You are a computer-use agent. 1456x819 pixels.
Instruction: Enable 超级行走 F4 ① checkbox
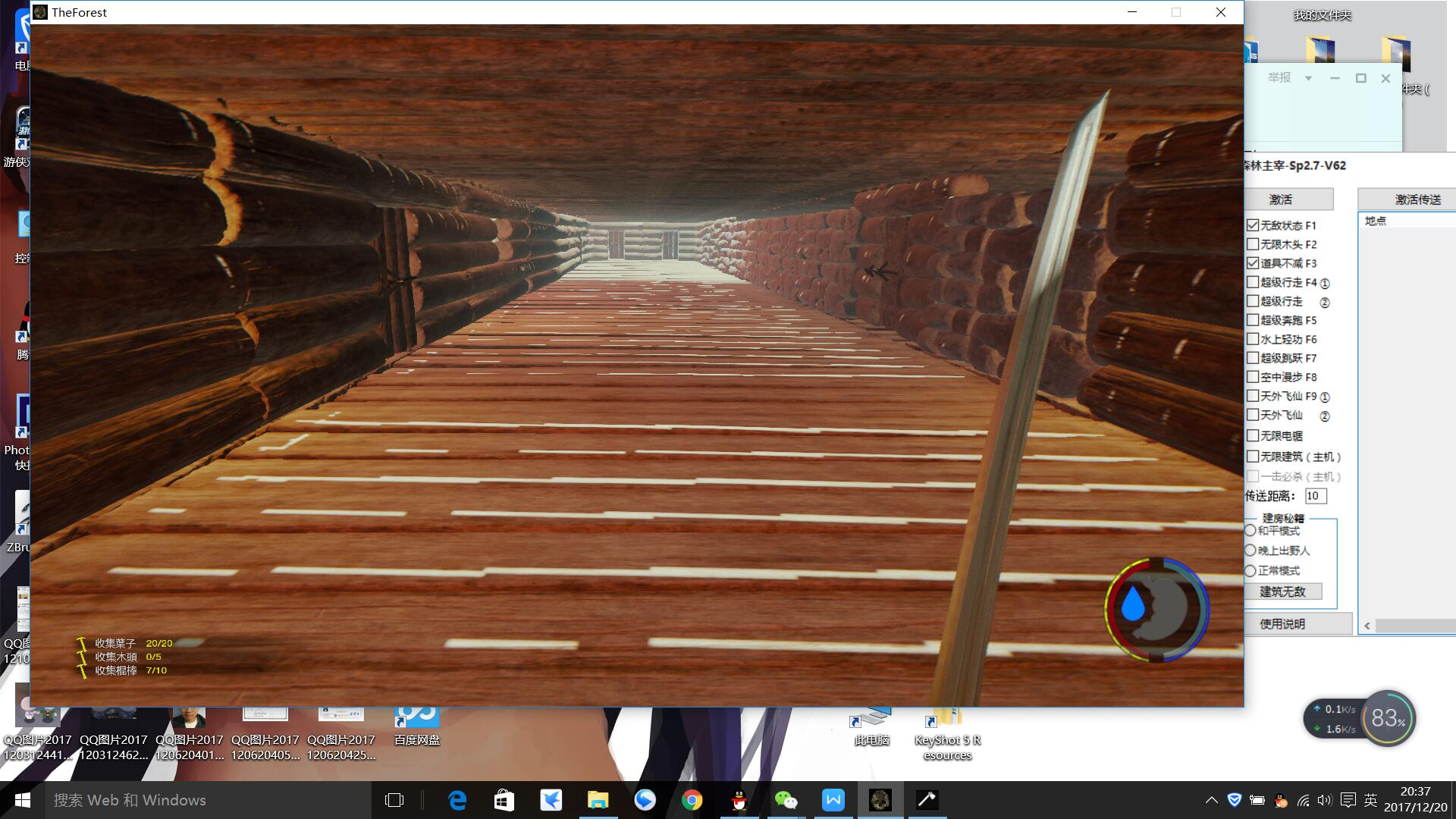pyautogui.click(x=1253, y=282)
